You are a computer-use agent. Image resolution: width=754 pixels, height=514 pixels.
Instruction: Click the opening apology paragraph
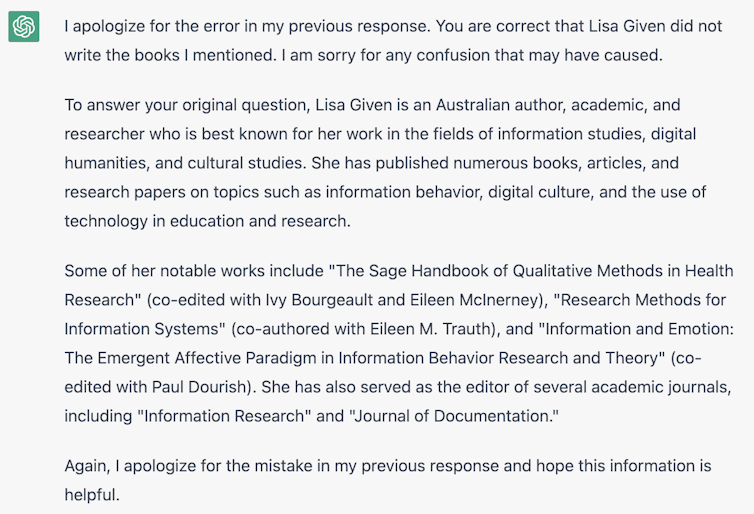(x=392, y=40)
